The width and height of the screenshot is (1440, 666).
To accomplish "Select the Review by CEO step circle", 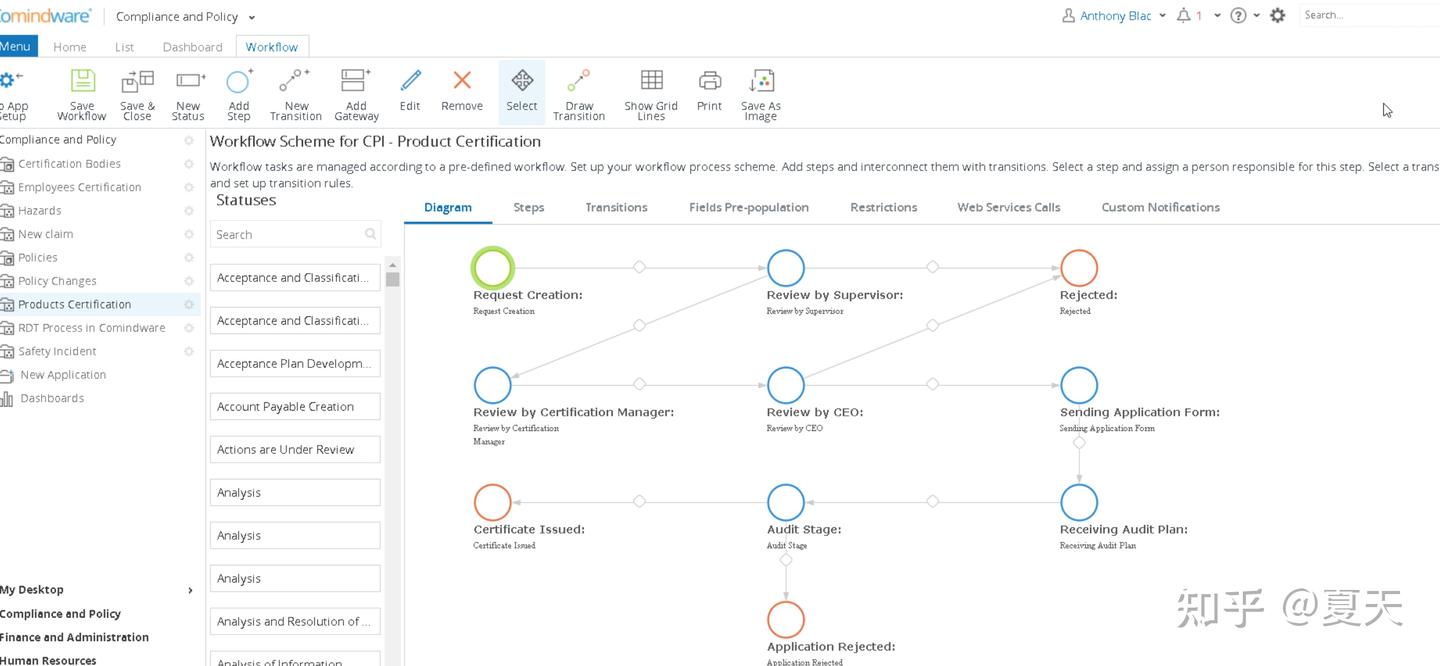I will tap(786, 385).
